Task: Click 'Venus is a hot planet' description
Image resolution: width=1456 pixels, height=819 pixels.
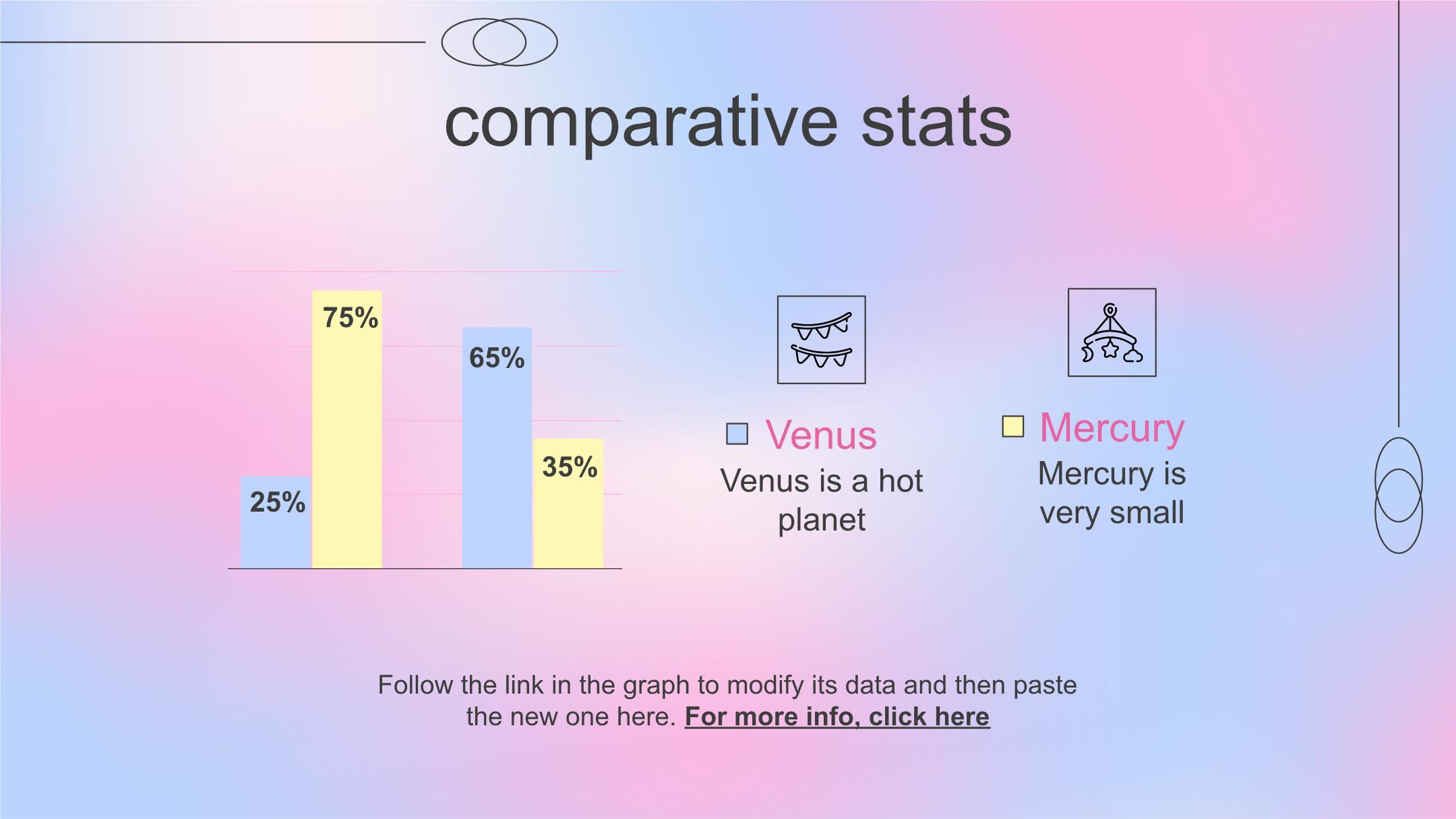Action: tap(821, 500)
